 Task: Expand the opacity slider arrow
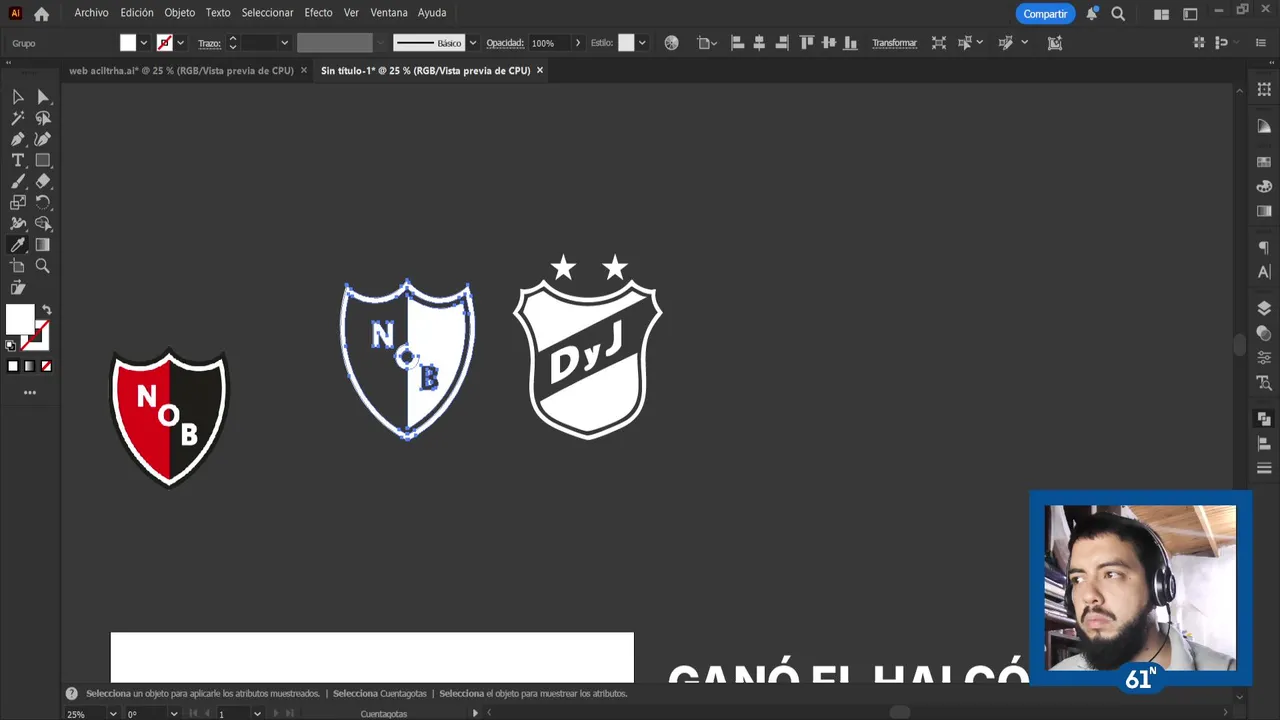tap(578, 43)
